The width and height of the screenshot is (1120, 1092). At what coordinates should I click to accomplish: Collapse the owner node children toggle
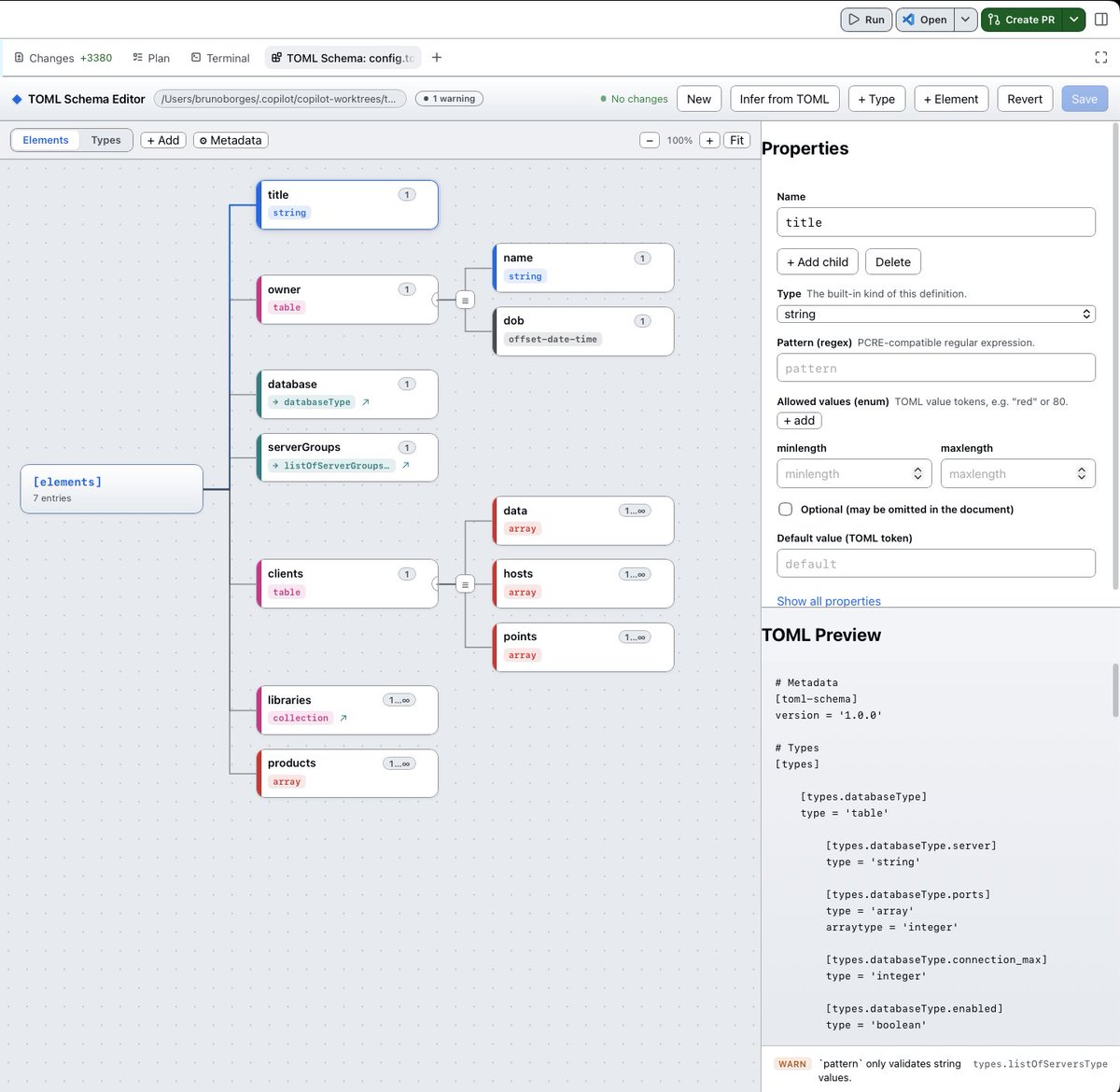click(465, 300)
